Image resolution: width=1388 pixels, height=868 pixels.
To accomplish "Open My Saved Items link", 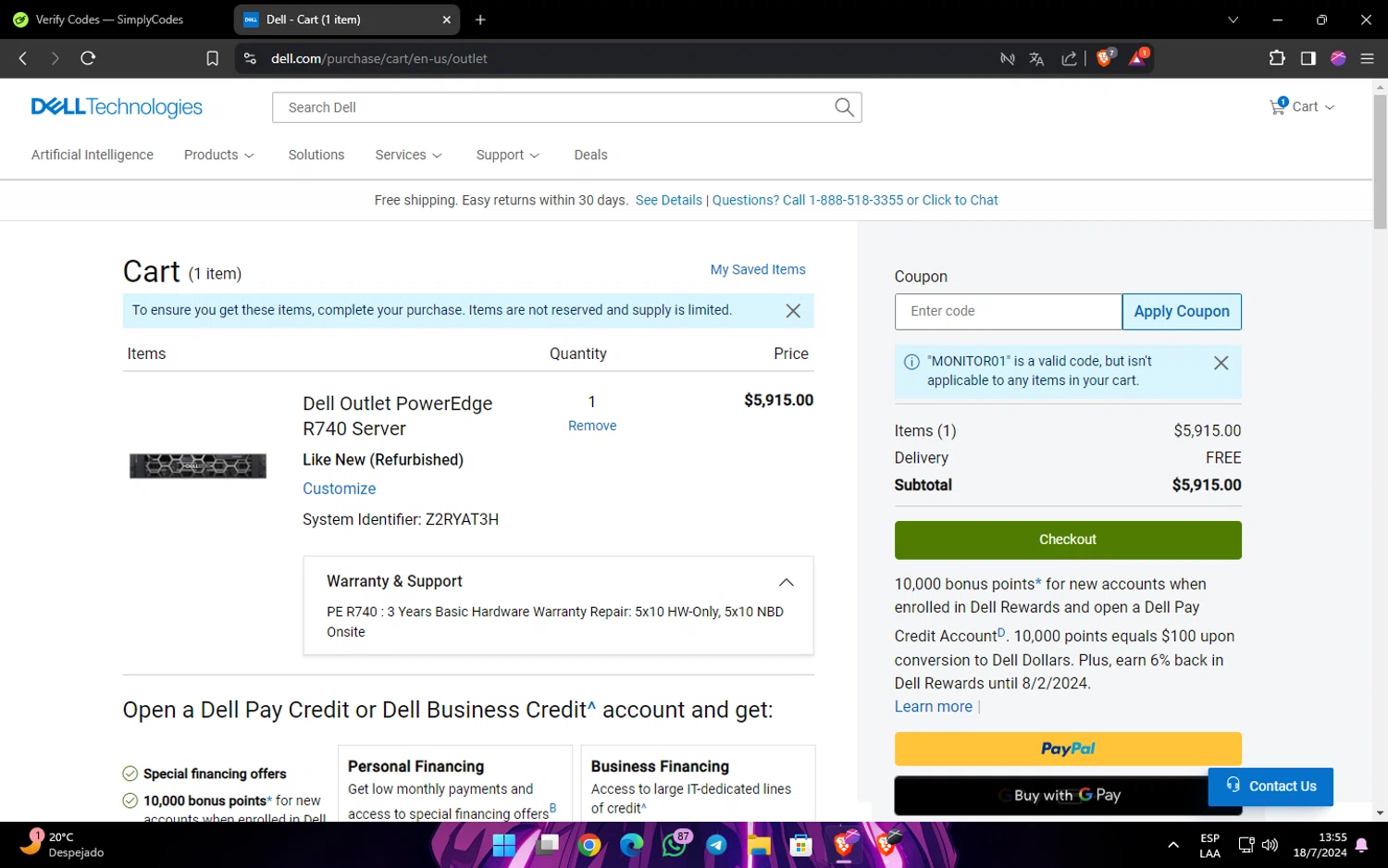I will (x=758, y=269).
